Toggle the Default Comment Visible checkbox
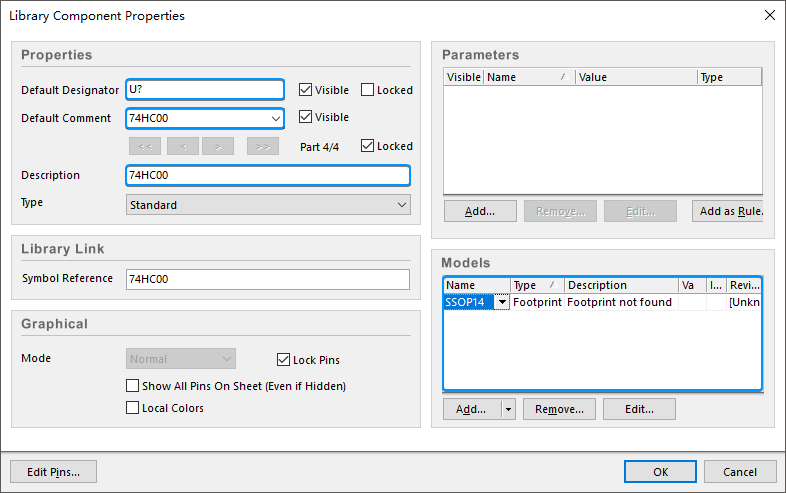The height and width of the screenshot is (493, 786). tap(305, 117)
